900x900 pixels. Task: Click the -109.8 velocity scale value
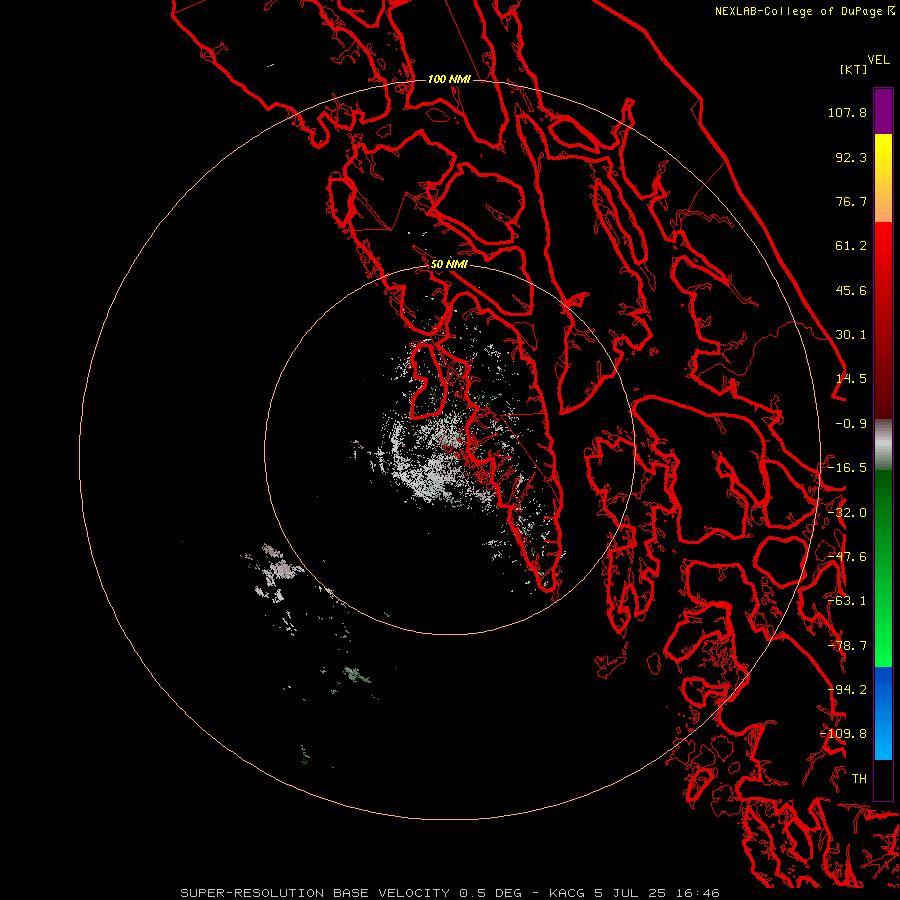[x=844, y=734]
